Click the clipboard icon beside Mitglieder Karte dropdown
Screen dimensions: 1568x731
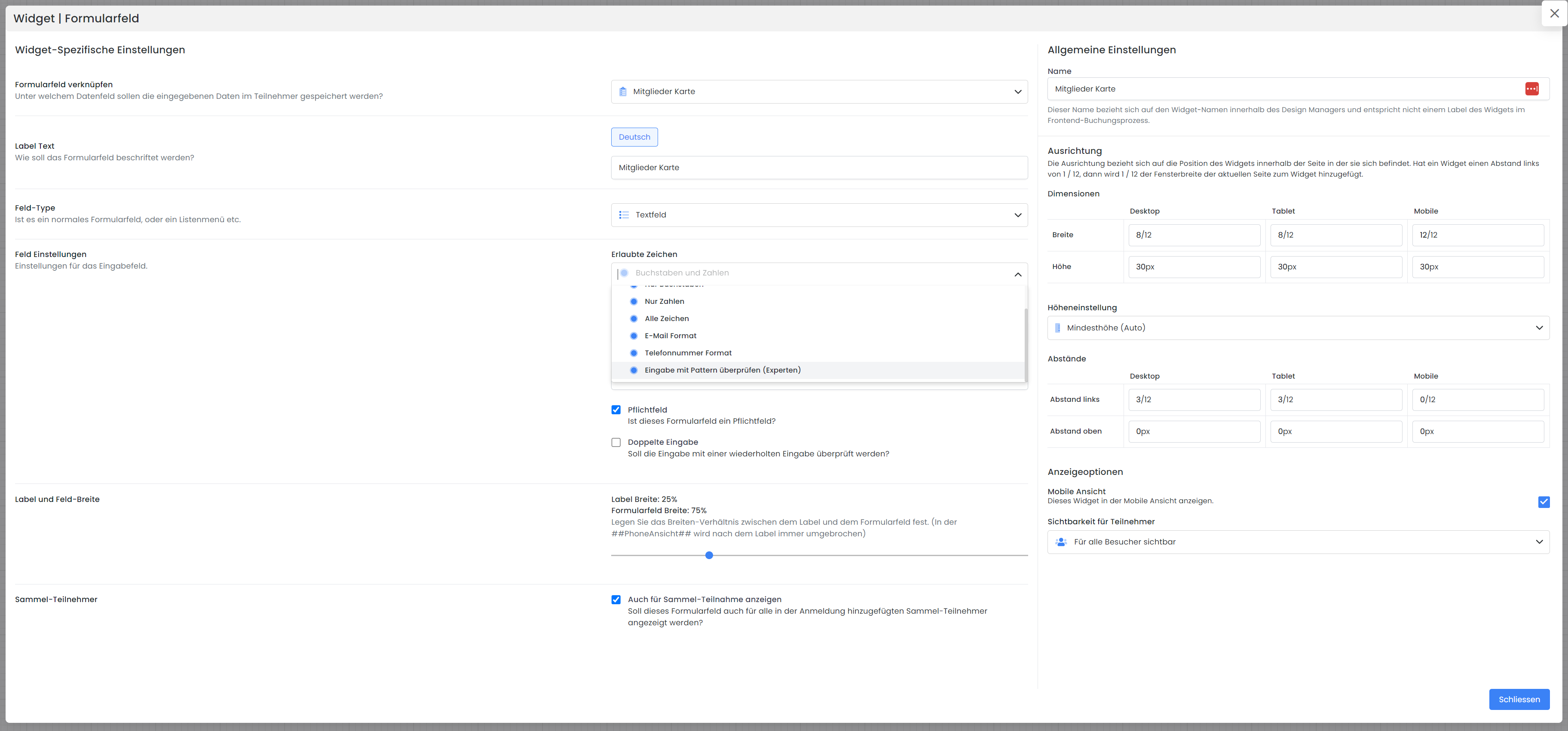click(623, 92)
